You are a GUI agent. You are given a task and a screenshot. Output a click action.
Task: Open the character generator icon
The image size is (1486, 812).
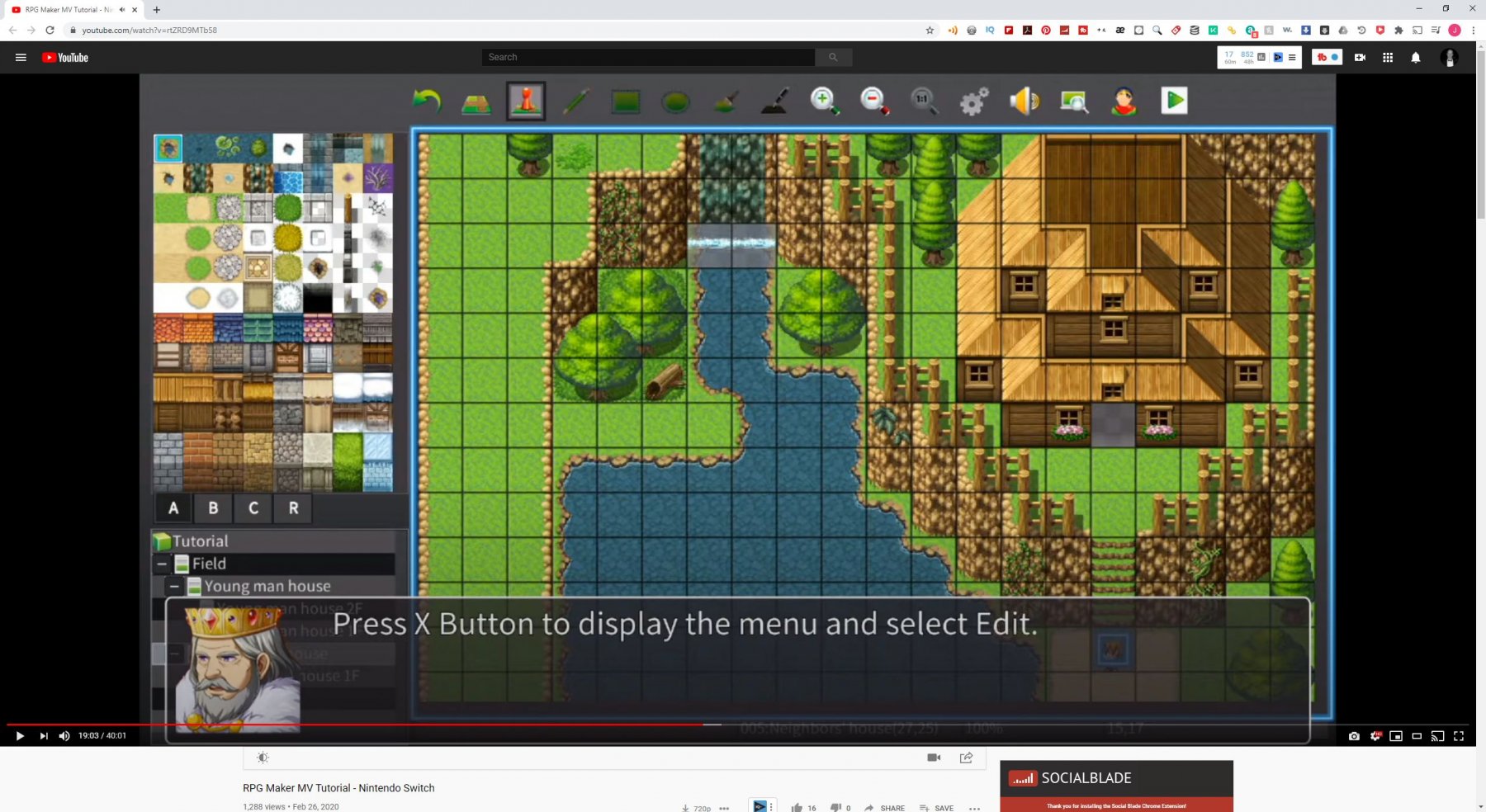click(1124, 101)
